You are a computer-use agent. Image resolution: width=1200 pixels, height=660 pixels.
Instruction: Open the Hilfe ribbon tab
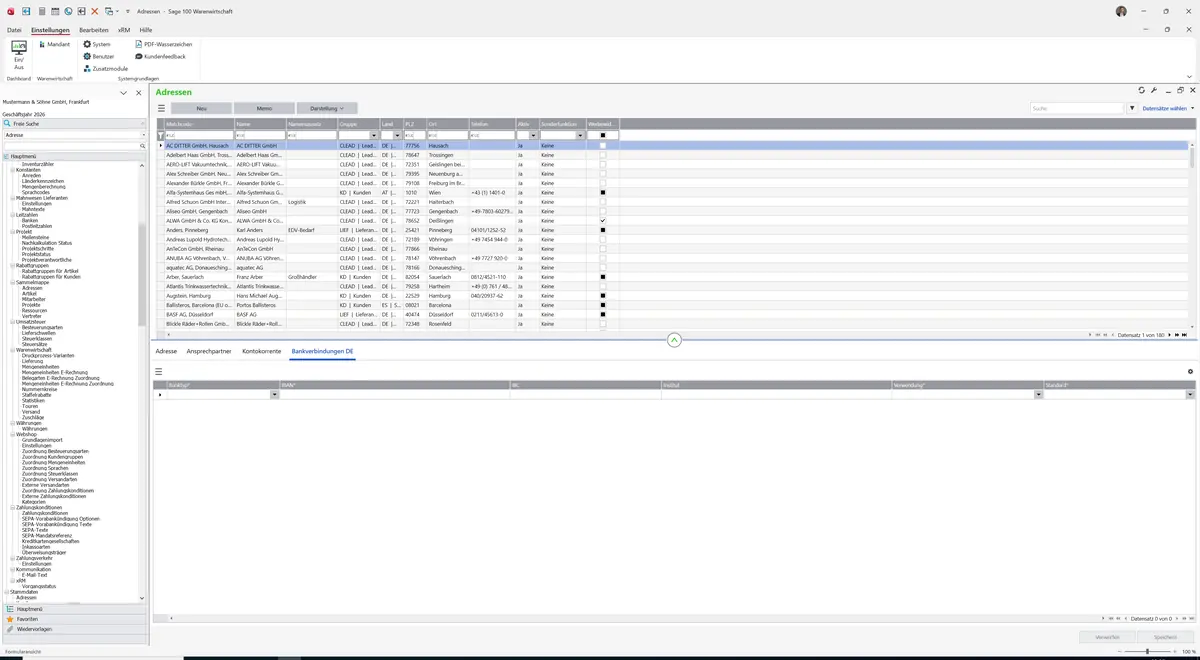coord(146,30)
